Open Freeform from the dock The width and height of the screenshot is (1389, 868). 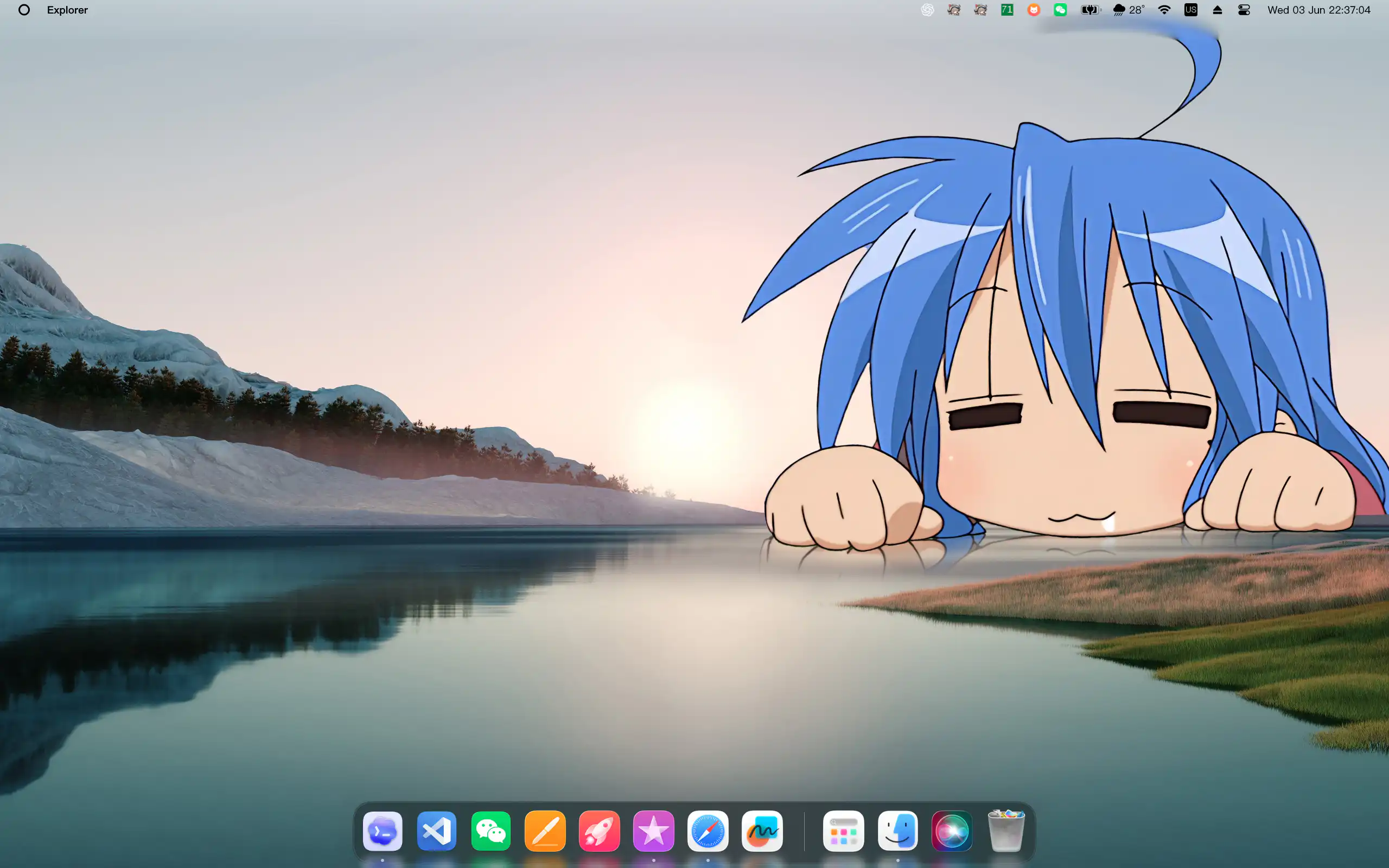click(762, 831)
